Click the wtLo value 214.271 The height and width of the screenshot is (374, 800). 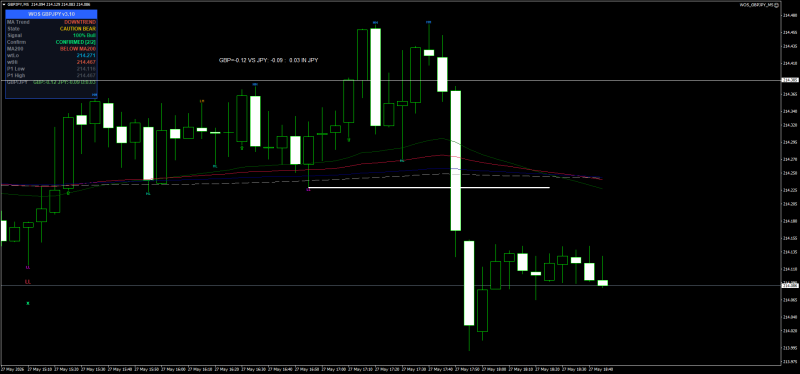pos(86,55)
